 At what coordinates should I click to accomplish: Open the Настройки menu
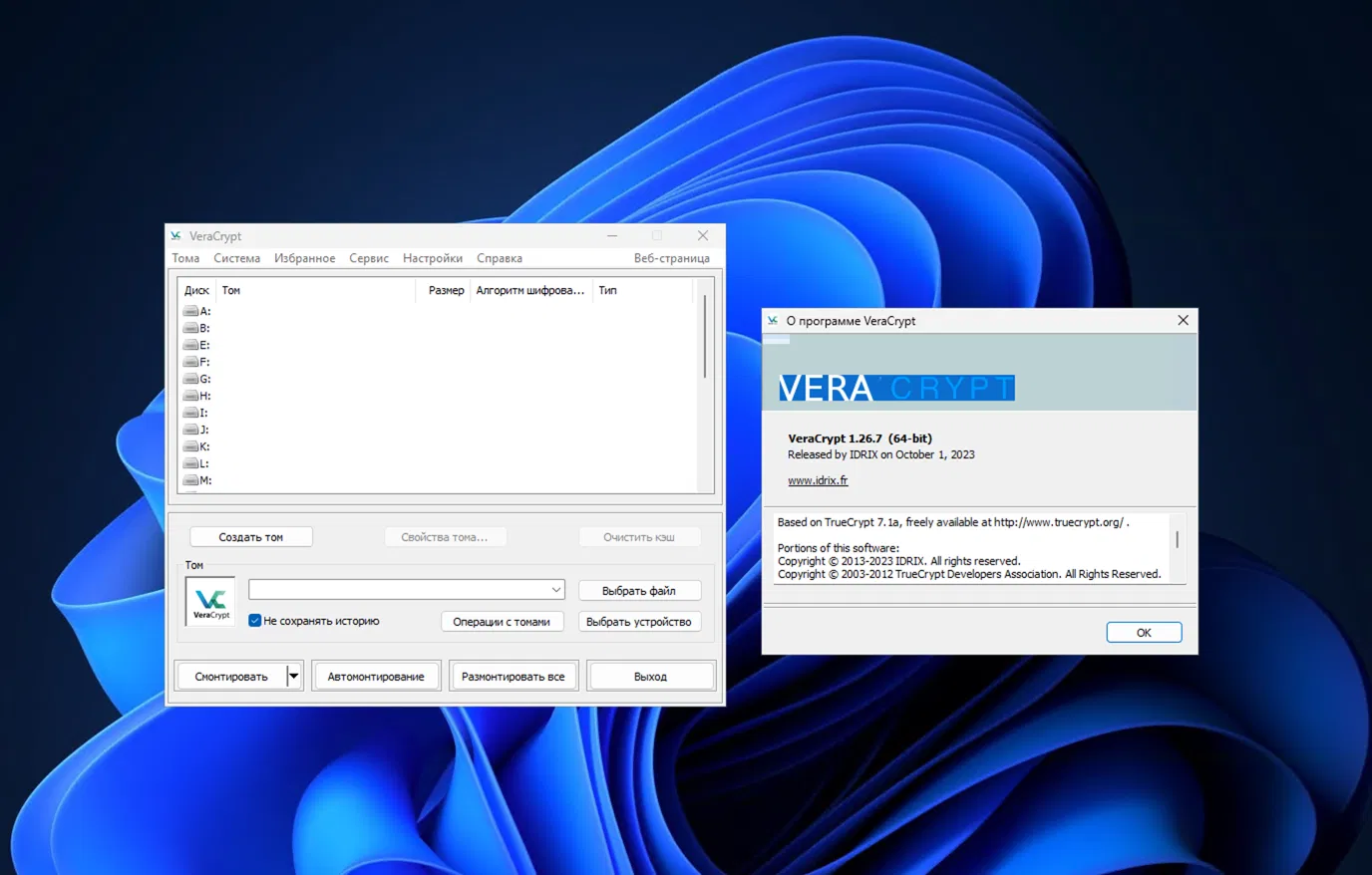pos(433,259)
